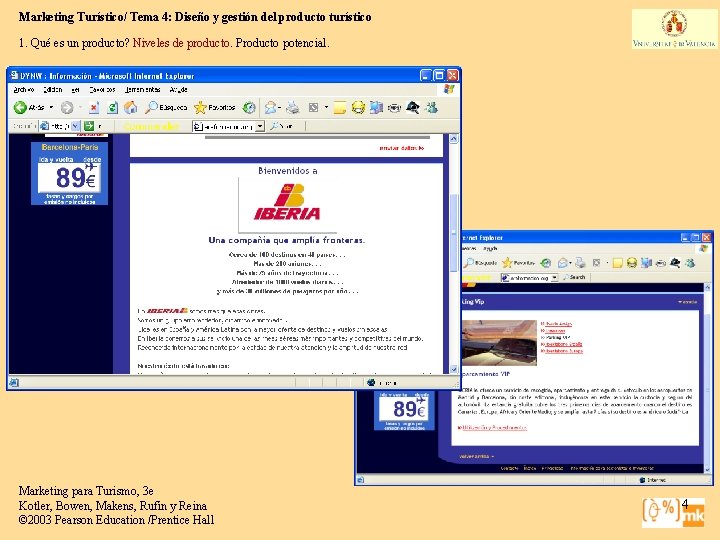
Task: Click Favoritos star button in DYNW window toolbar
Action: (x=214, y=107)
